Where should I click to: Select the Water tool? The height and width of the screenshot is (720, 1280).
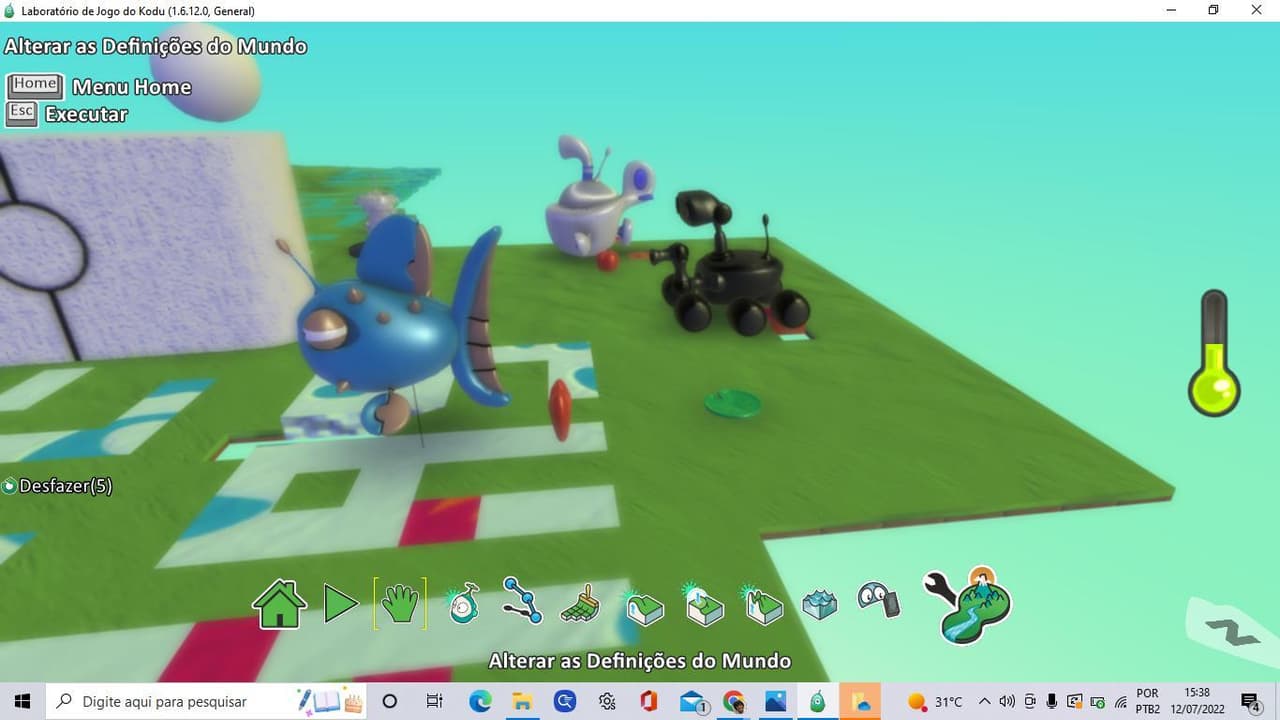point(820,604)
